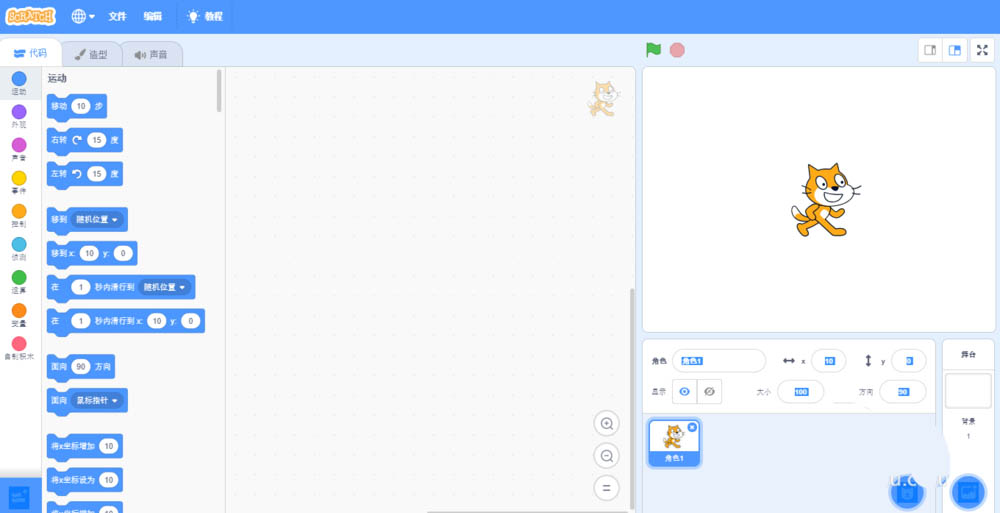Click the sprite direction field 90
The image size is (1000, 513).
[902, 392]
